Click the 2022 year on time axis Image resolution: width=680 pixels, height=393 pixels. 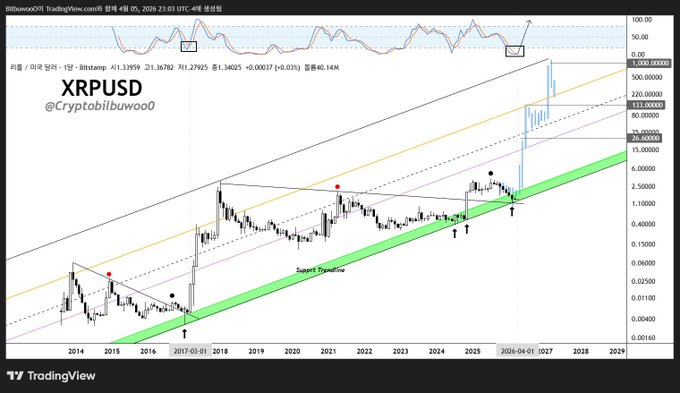point(364,351)
